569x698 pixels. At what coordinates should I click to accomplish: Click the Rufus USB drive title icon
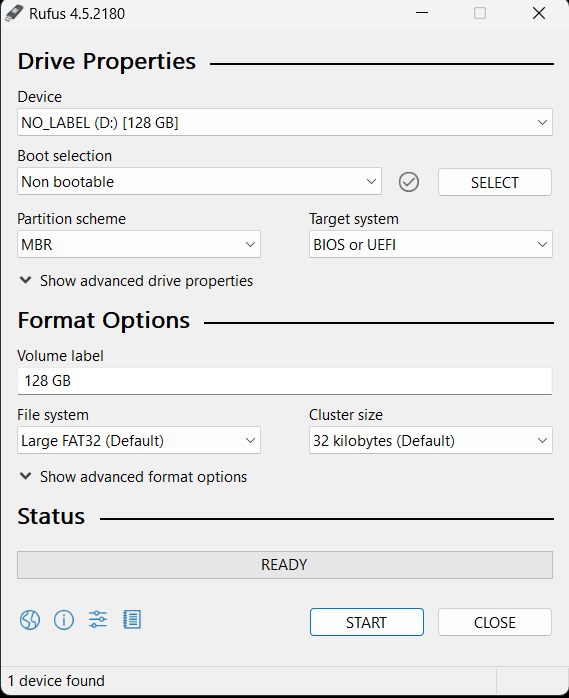(14, 13)
